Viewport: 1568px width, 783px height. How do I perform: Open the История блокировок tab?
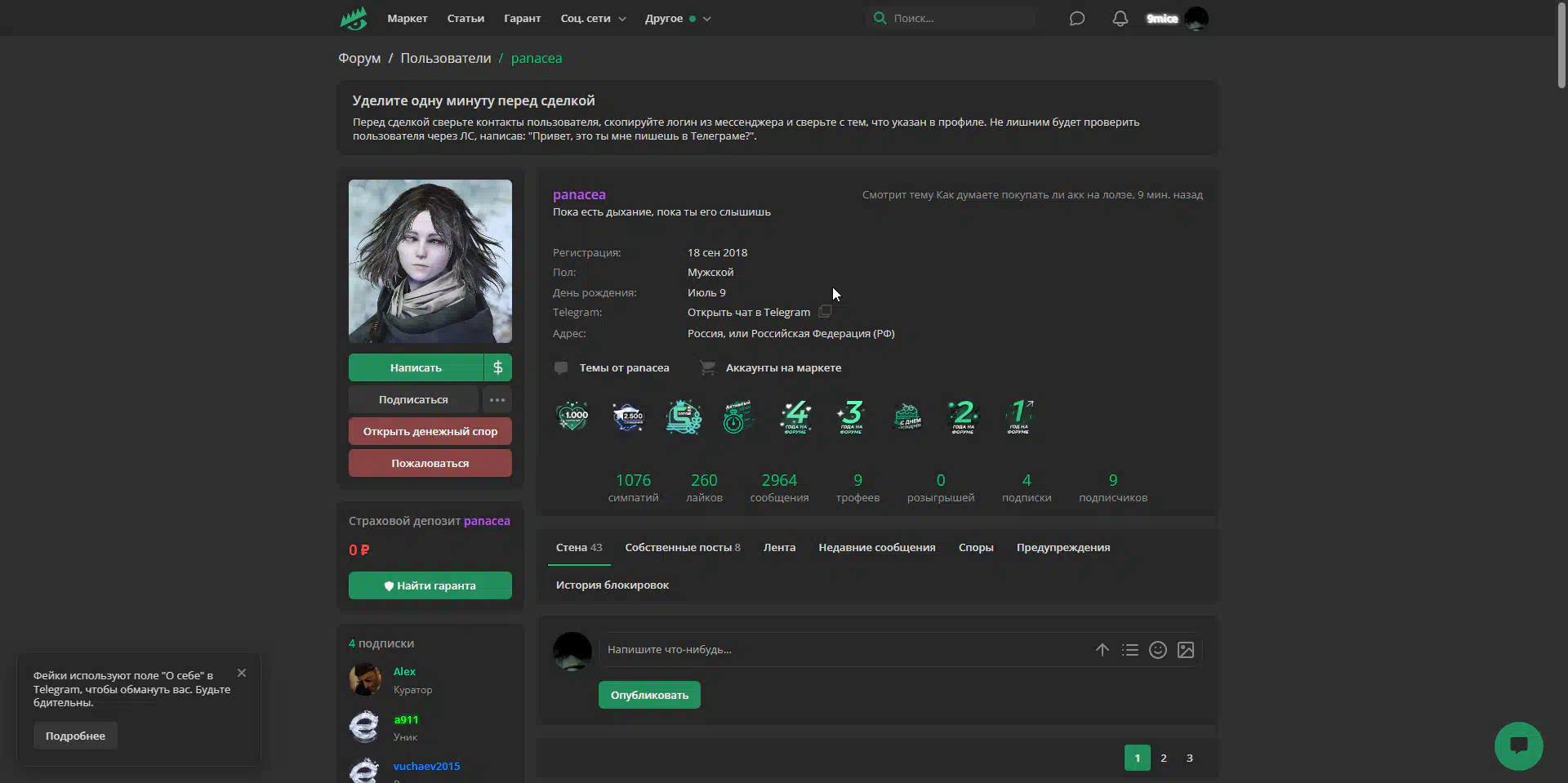coord(612,585)
